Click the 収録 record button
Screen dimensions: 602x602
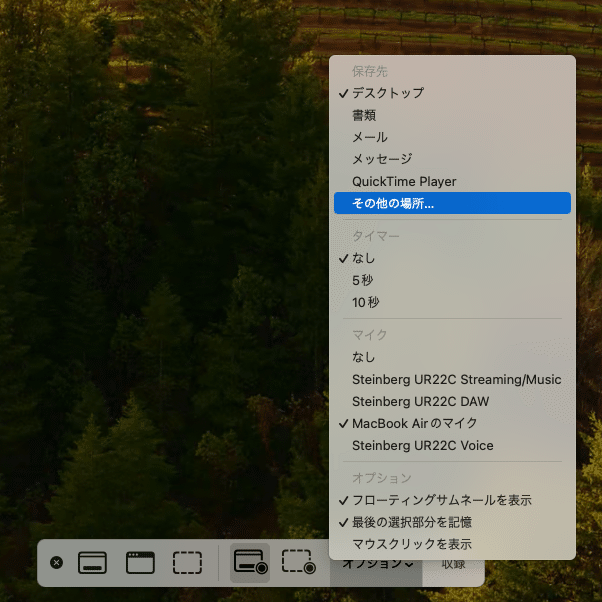[x=453, y=564]
